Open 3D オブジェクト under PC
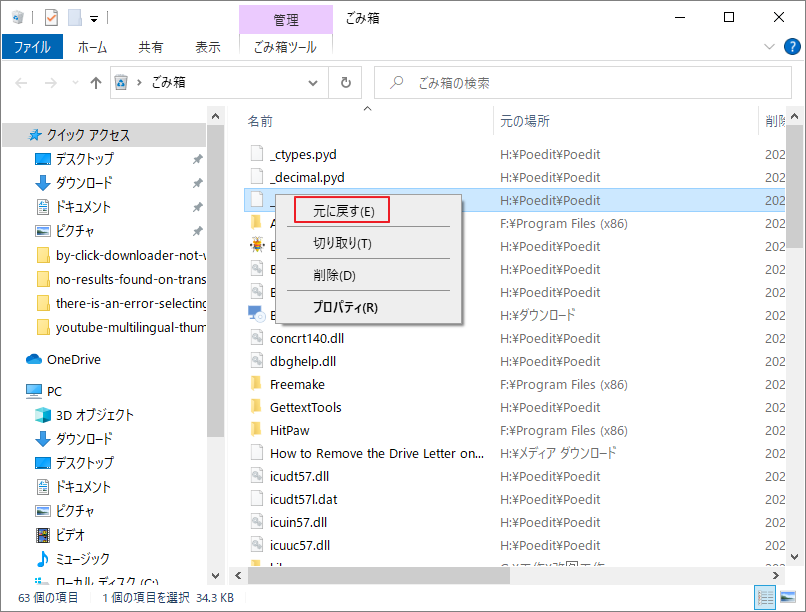The image size is (806, 612). (95, 415)
